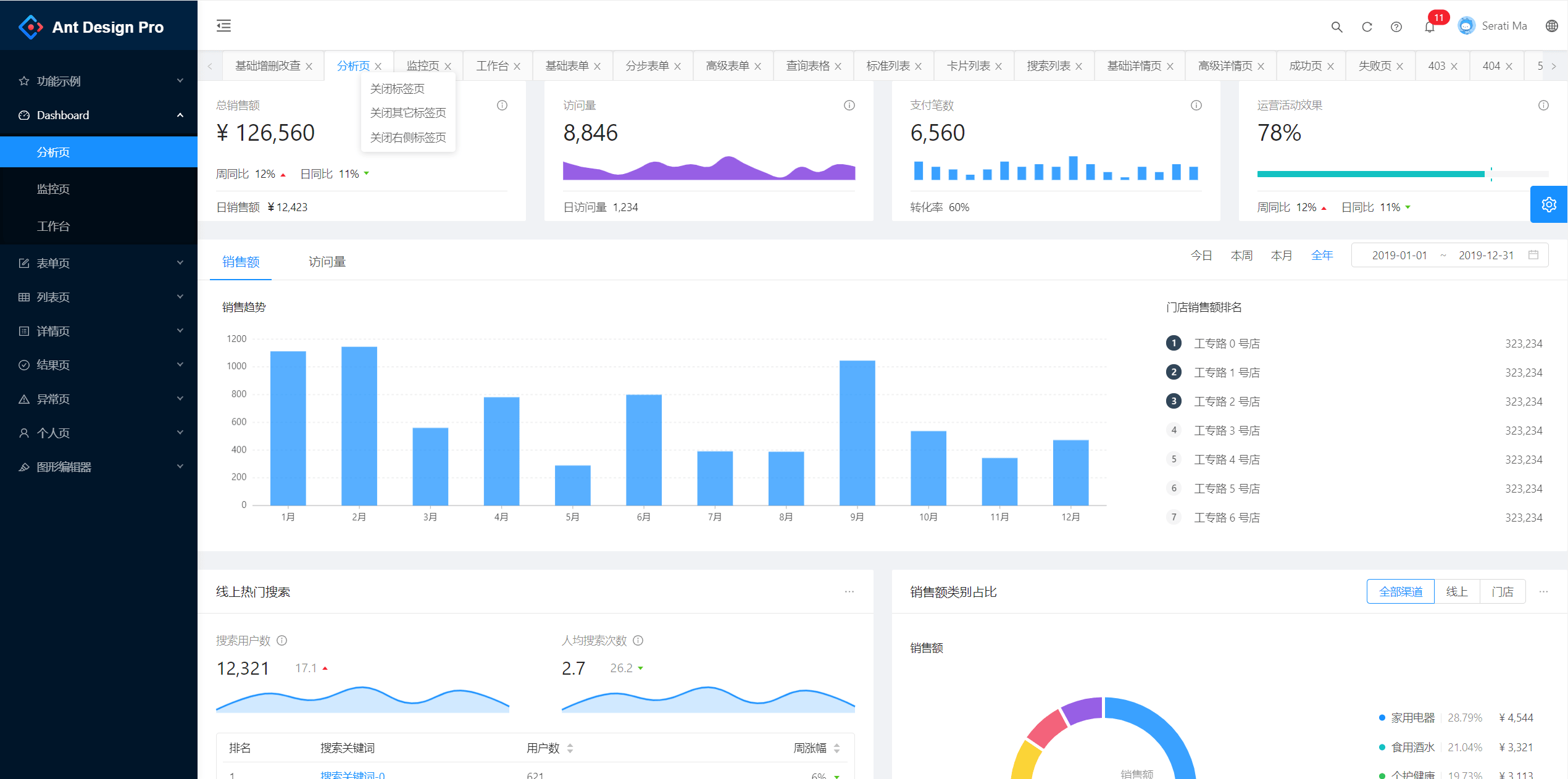Expand the 个人页 sidebar menu
The height and width of the screenshot is (779, 1568).
[x=99, y=433]
